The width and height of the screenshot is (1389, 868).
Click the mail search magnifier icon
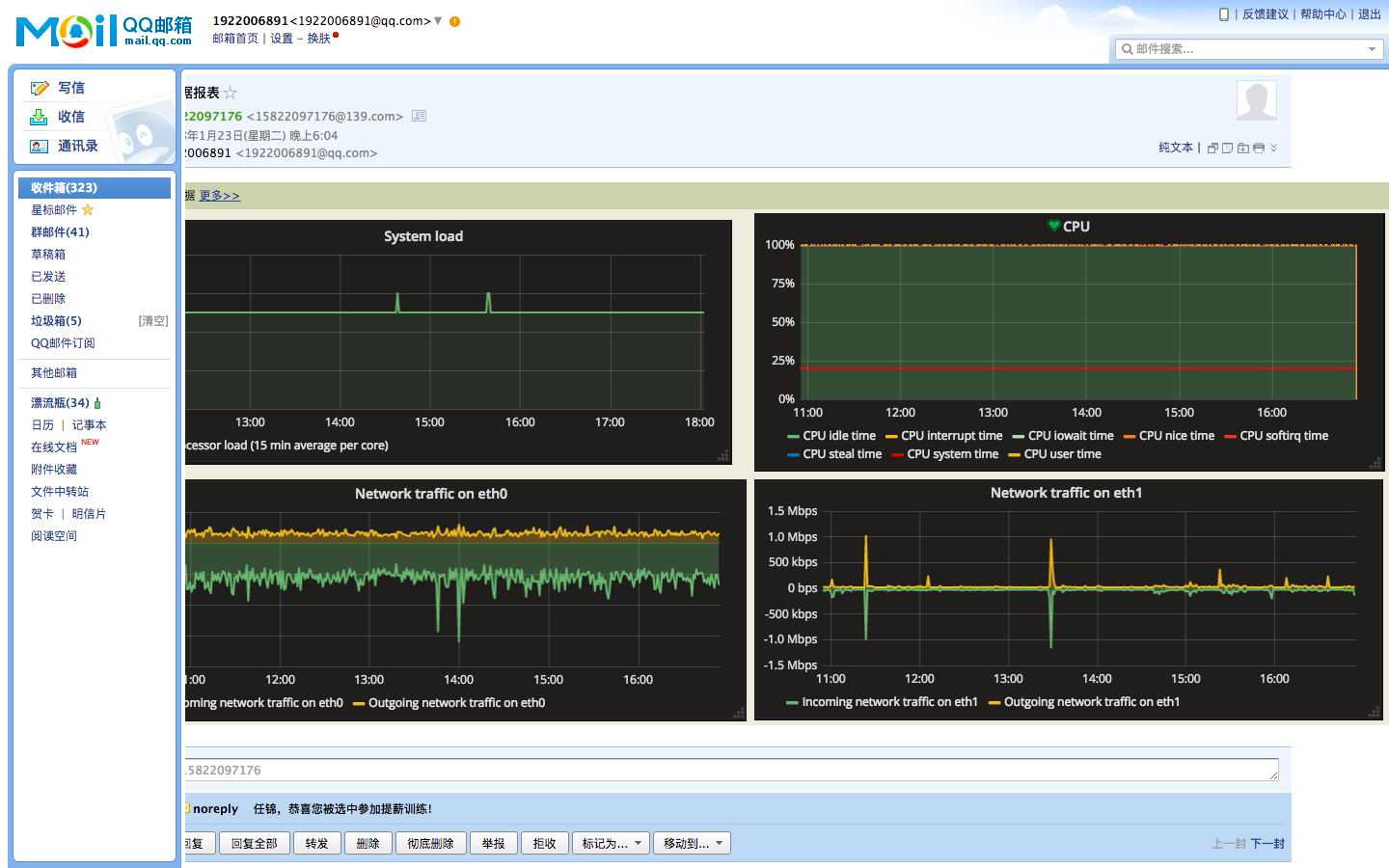[1127, 49]
